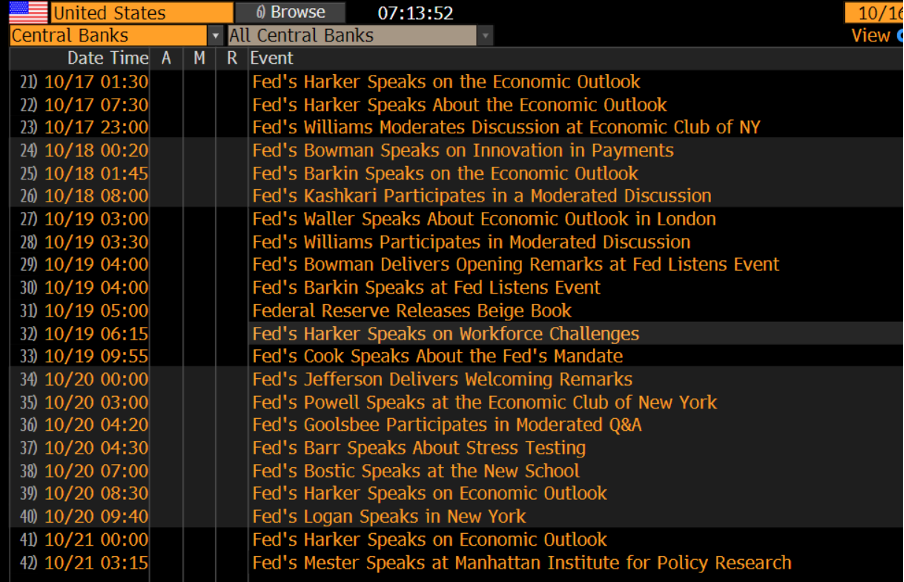Sort by the Date Time column header

coord(108,58)
